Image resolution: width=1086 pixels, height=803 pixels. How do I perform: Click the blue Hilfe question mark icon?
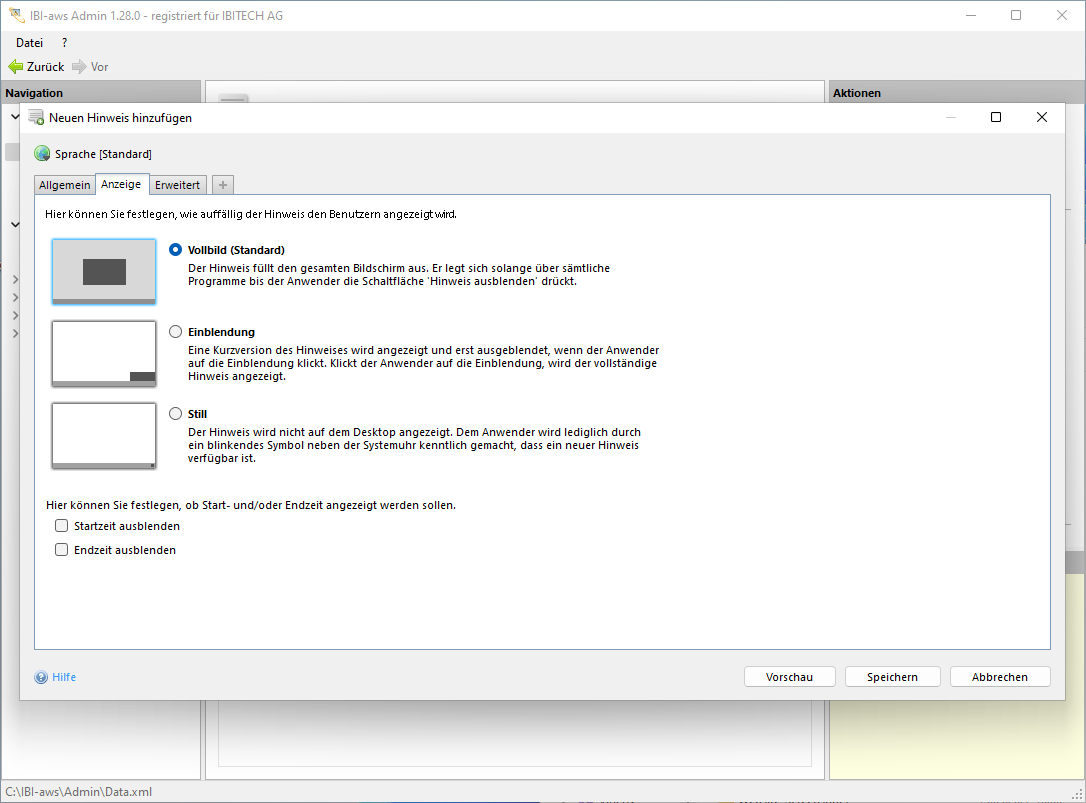point(41,677)
